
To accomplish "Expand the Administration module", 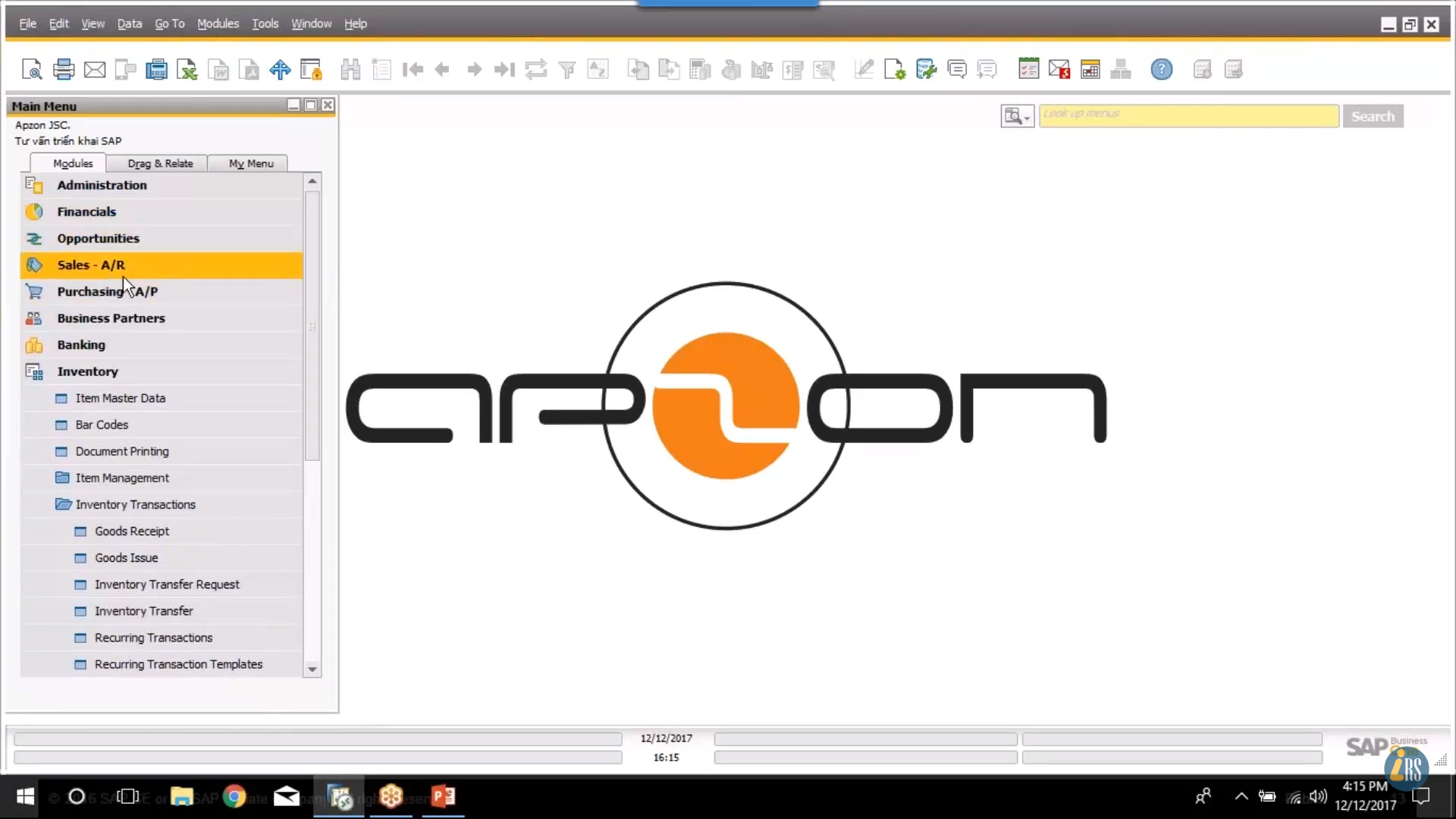I will (162, 185).
